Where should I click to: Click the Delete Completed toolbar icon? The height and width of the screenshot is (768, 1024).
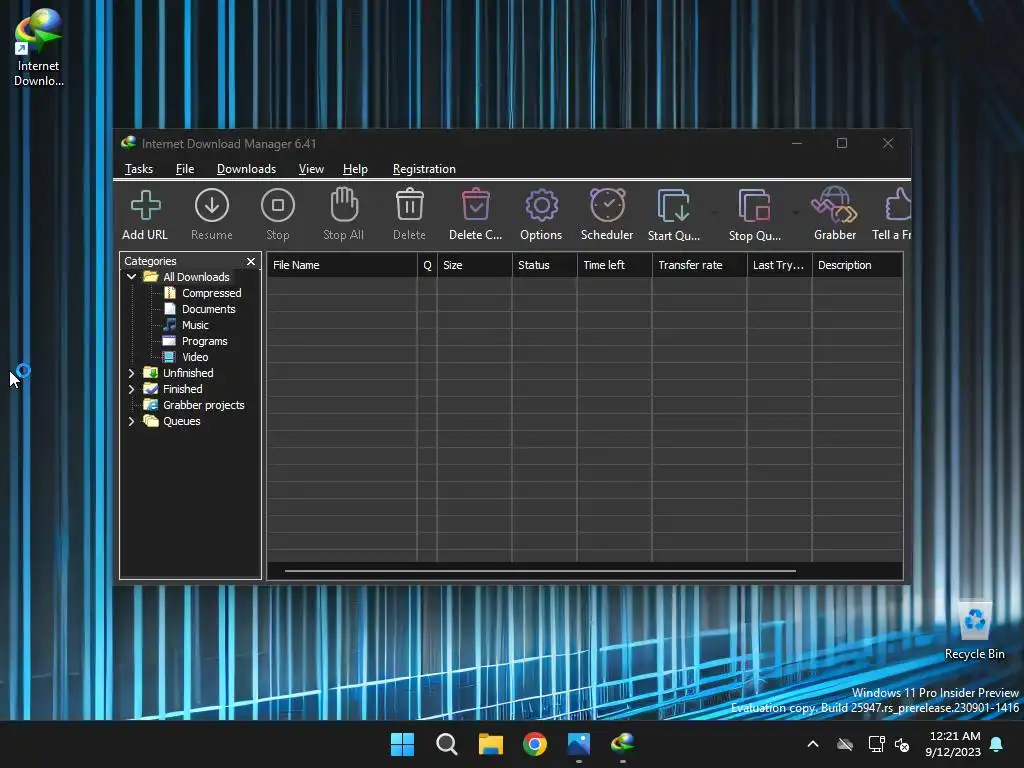click(475, 206)
